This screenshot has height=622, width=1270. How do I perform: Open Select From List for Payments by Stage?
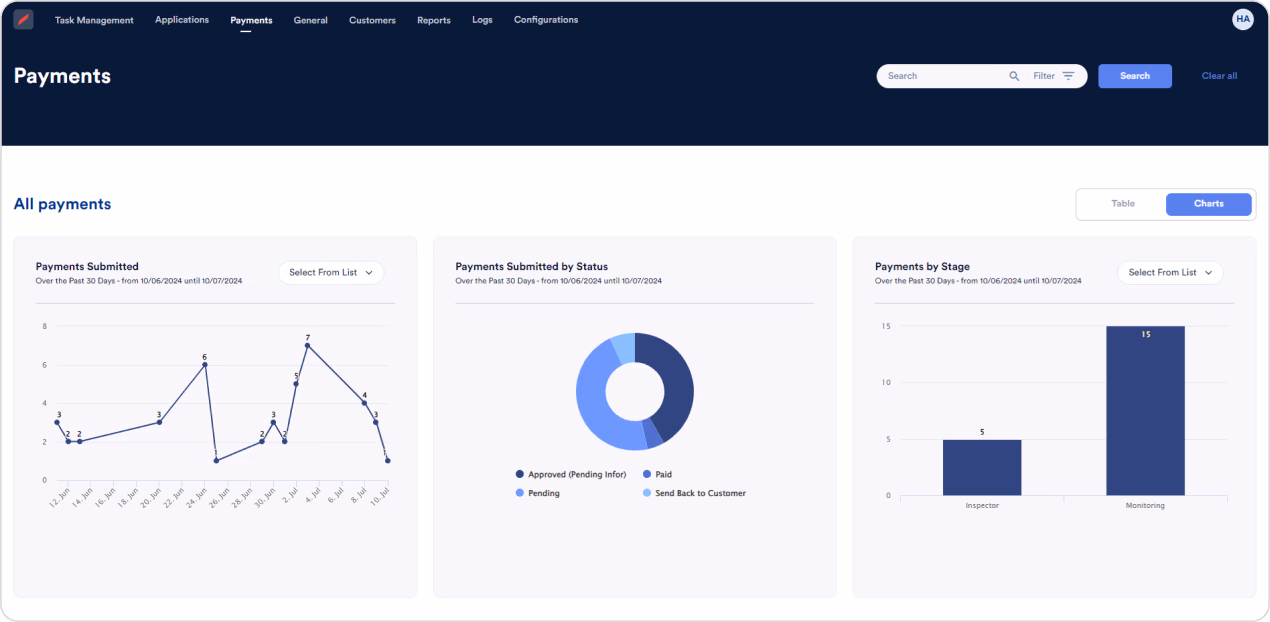[1170, 272]
